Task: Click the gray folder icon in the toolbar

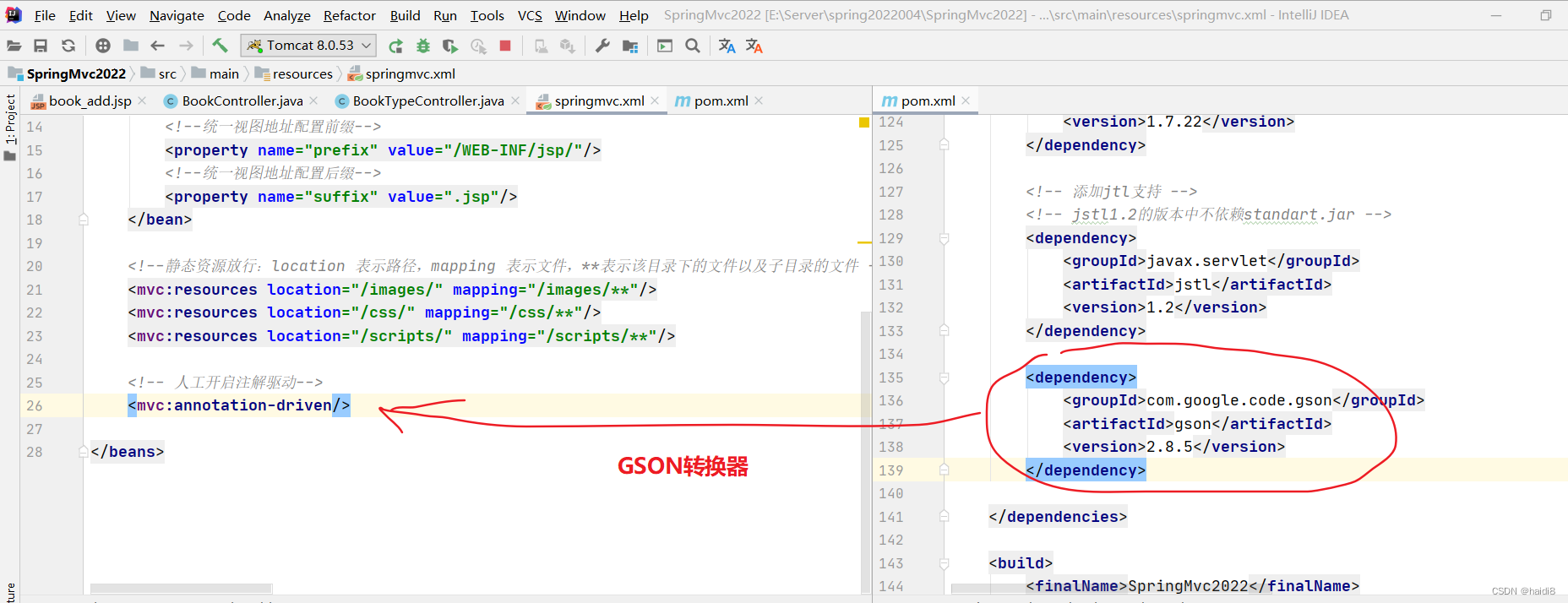Action: click(131, 46)
